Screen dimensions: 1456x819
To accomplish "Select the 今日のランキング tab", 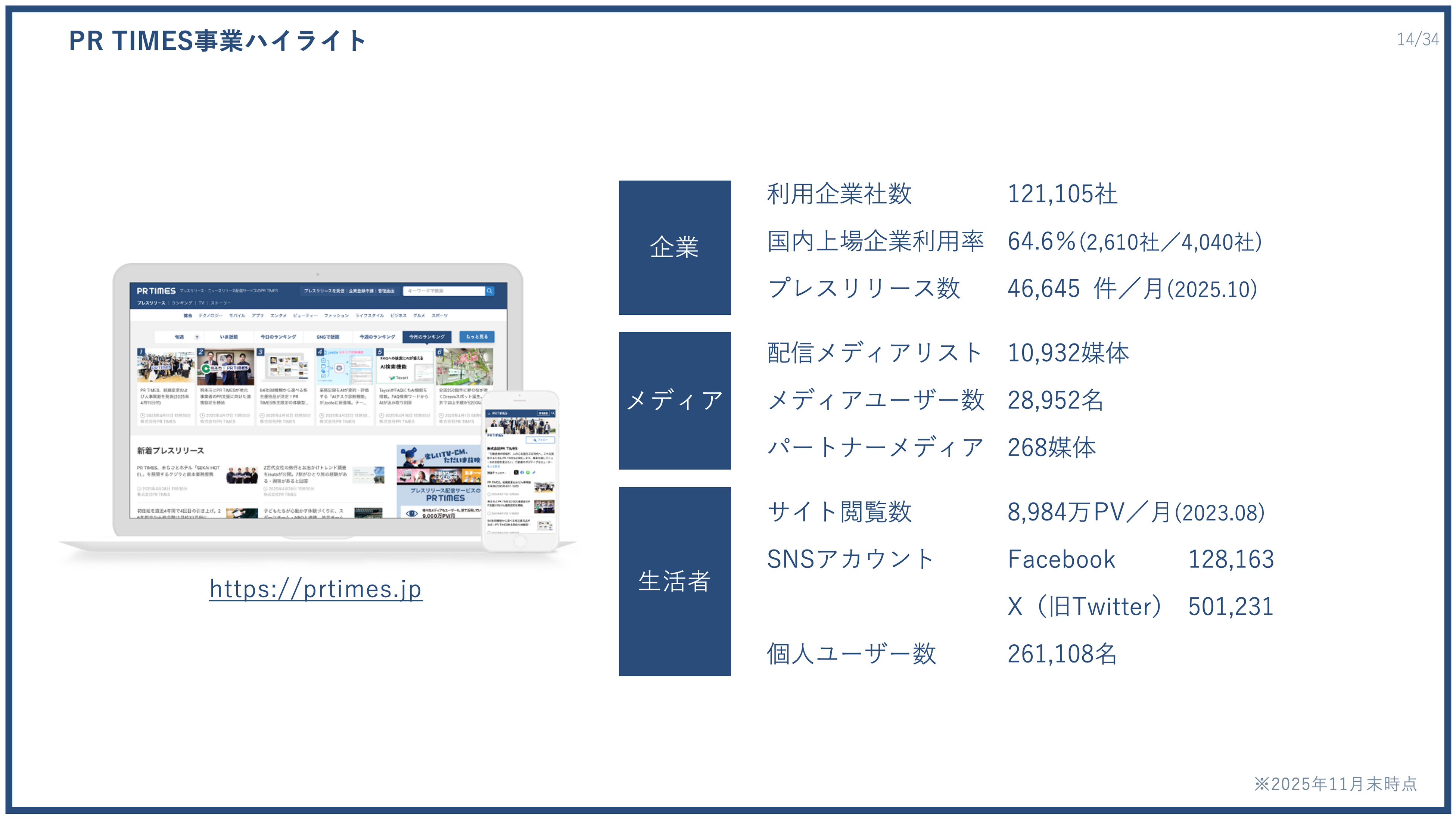I will click(x=278, y=337).
